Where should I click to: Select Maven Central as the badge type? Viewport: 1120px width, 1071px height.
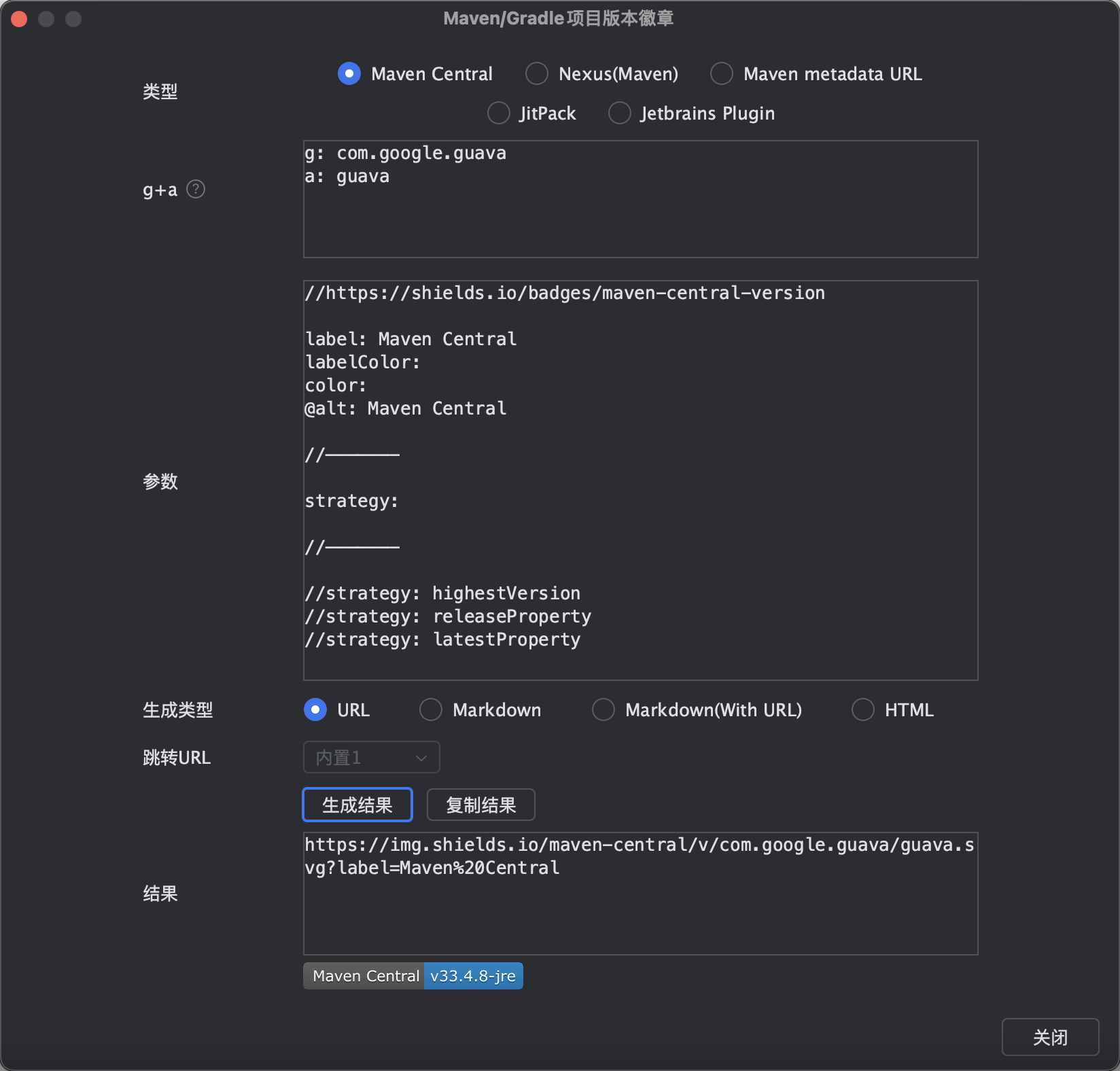tap(349, 73)
